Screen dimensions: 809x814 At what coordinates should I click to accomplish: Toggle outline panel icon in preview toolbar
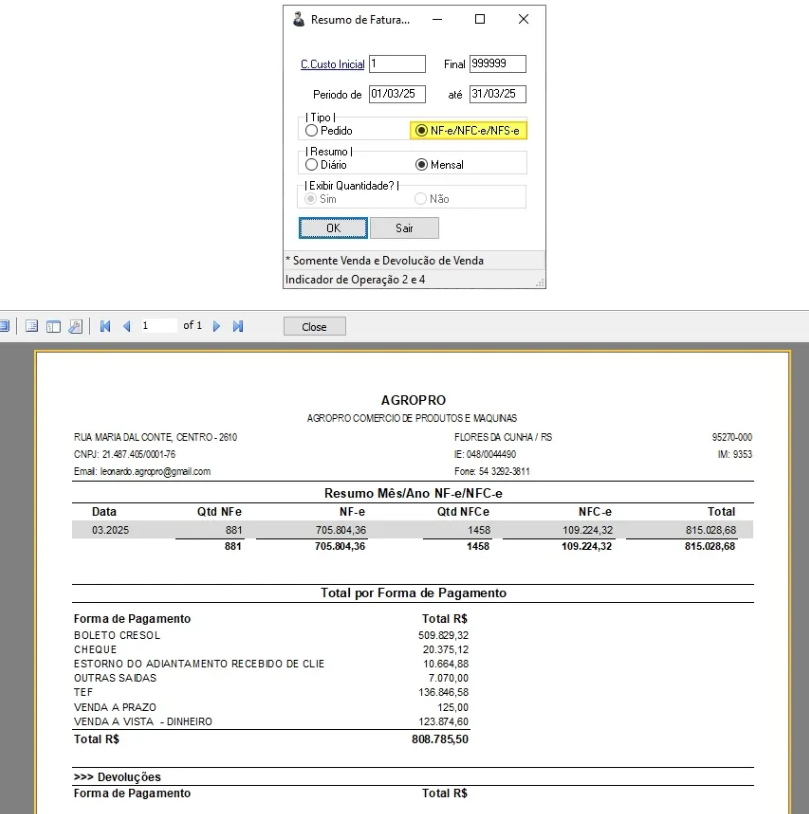click(x=53, y=326)
